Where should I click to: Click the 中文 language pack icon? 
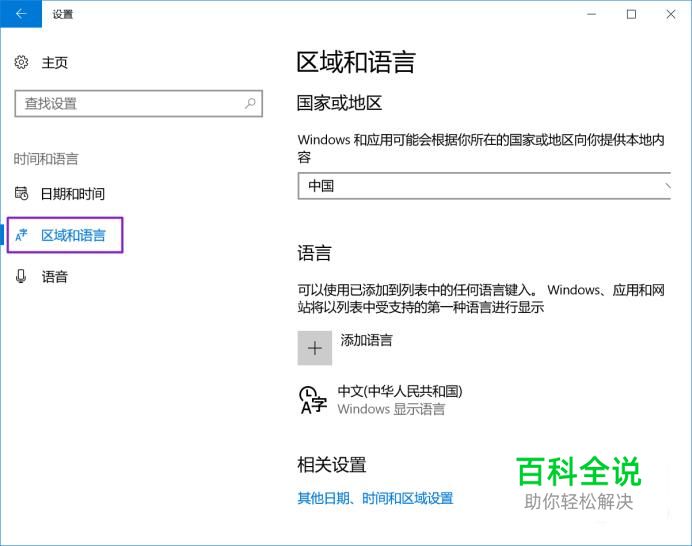(313, 400)
